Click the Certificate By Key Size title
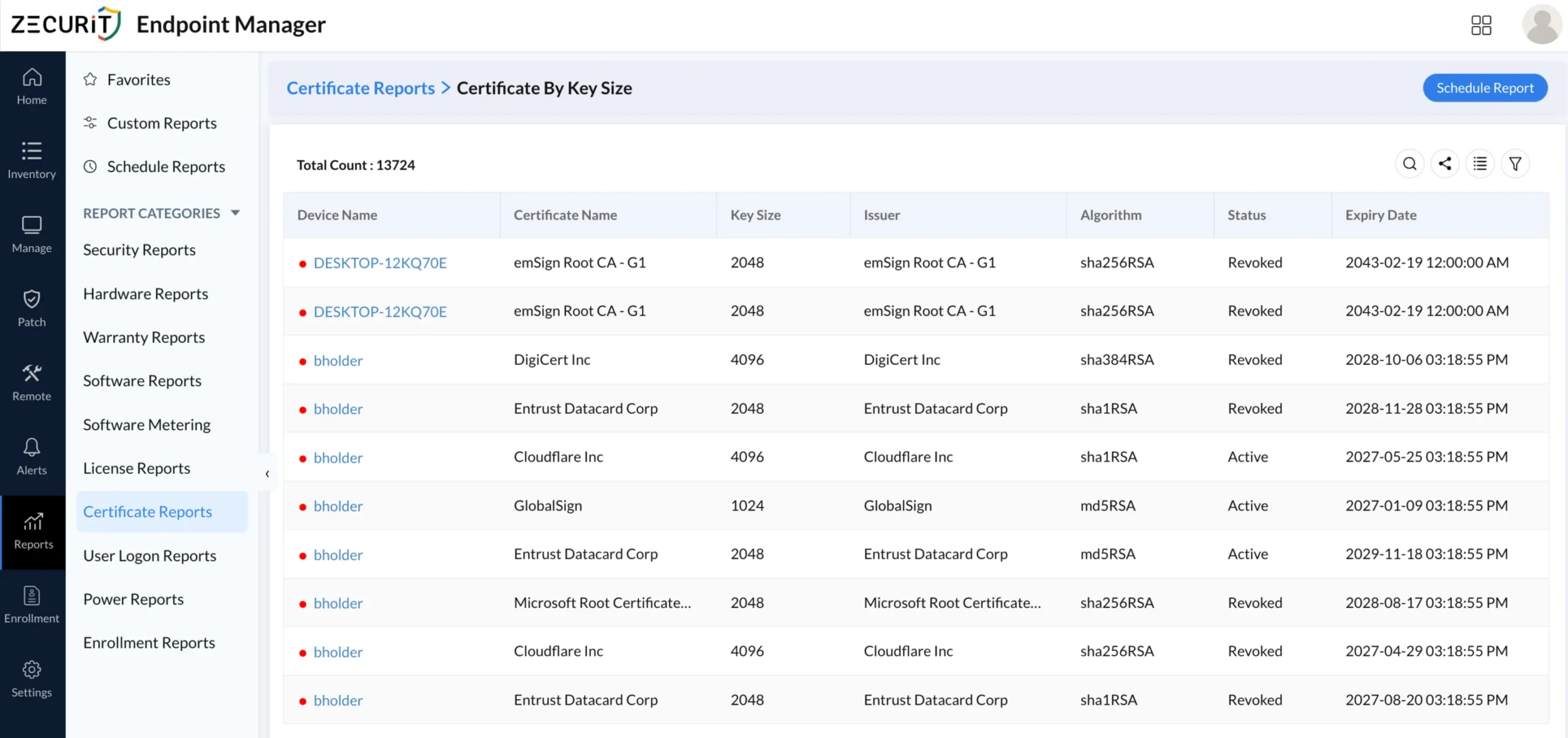 (x=544, y=88)
